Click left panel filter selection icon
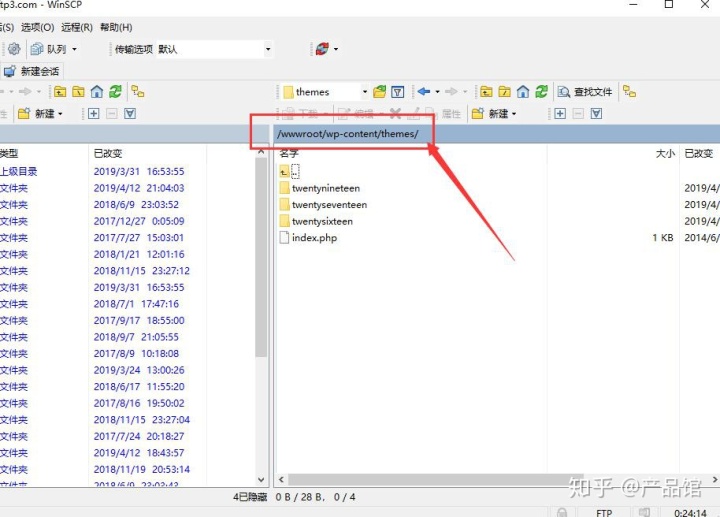The height and width of the screenshot is (517, 720). point(130,113)
